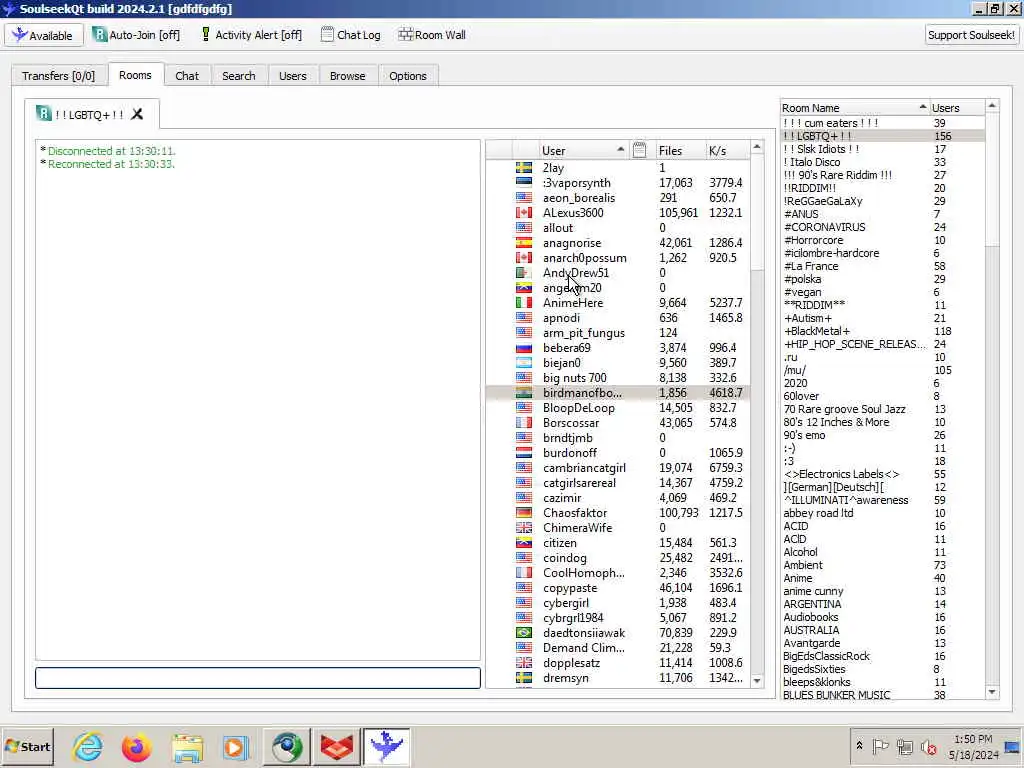The height and width of the screenshot is (768, 1024).
Task: Click the flag icon beside biejan0
Action: [524, 363]
